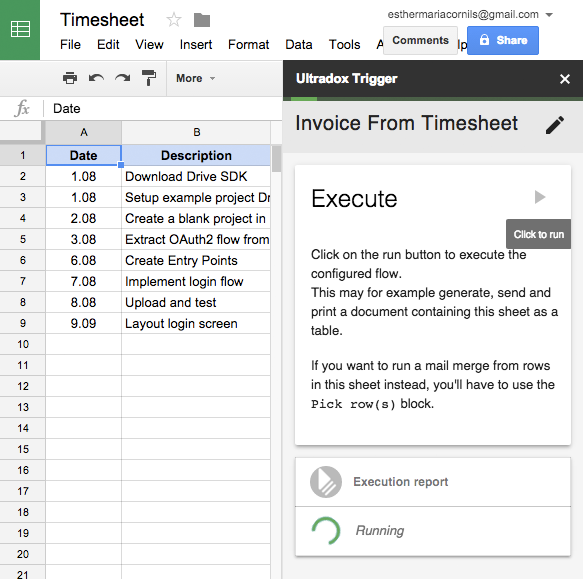Select the date cell 9.09
583x579 pixels.
tap(84, 324)
